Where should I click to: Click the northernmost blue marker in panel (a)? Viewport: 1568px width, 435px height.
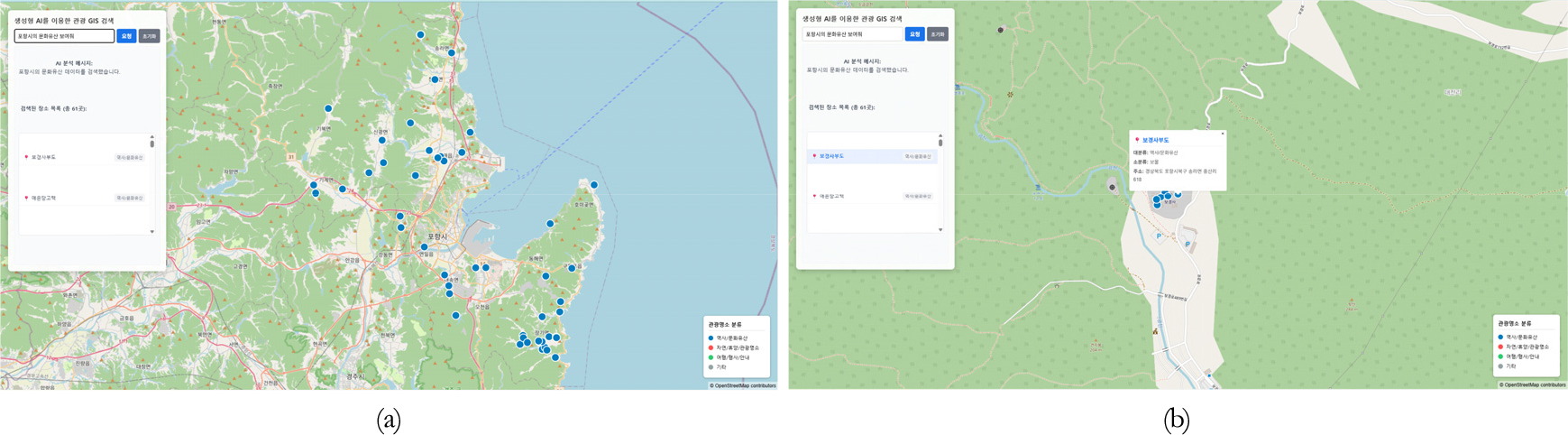420,34
